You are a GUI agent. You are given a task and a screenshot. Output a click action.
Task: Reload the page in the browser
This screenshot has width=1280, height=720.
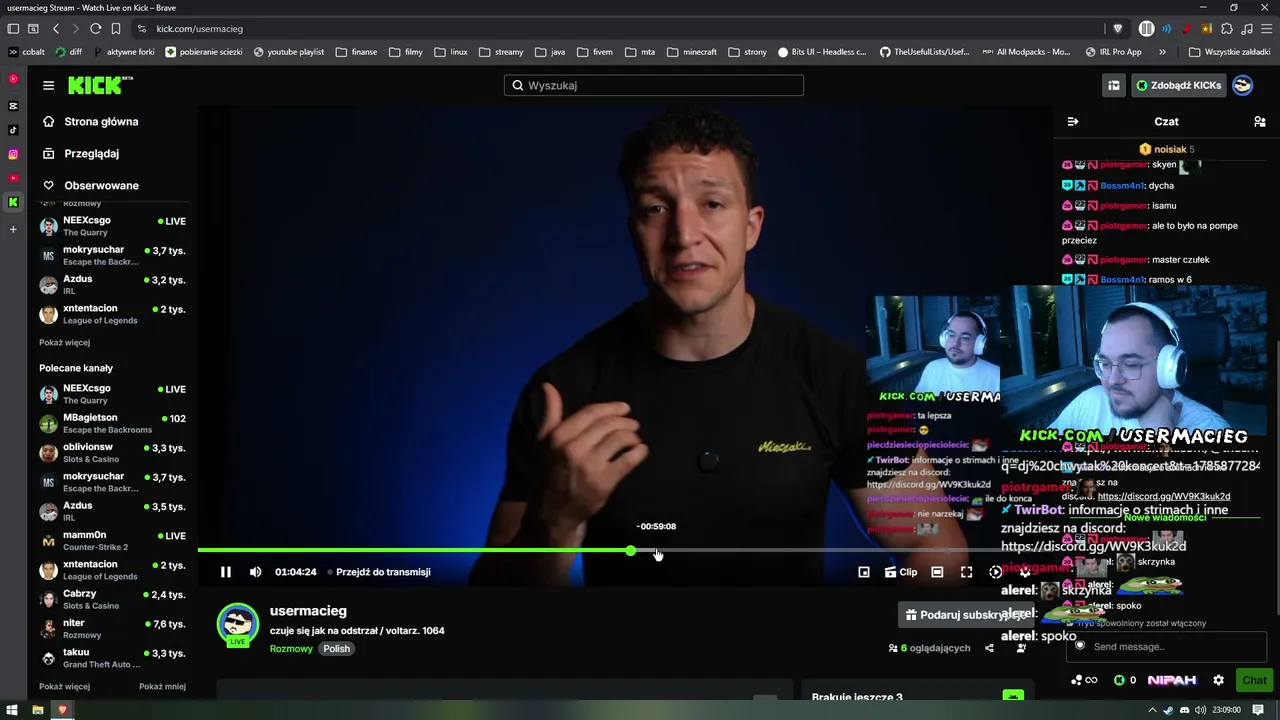pyautogui.click(x=95, y=29)
